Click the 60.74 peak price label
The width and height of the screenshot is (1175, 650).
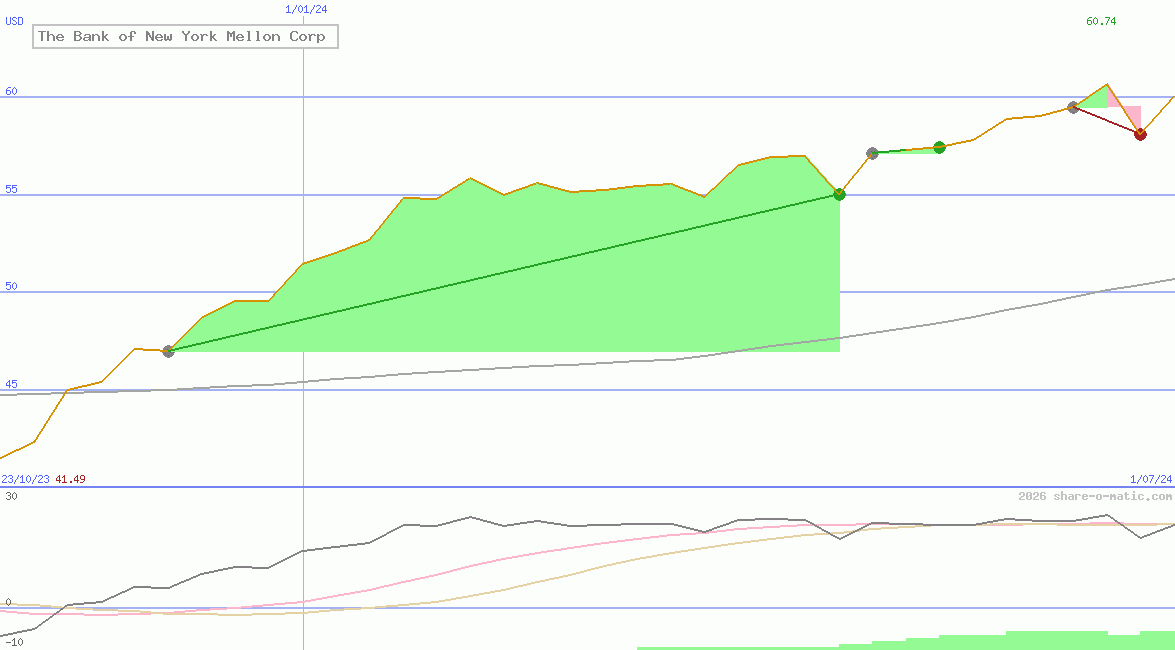(1101, 21)
